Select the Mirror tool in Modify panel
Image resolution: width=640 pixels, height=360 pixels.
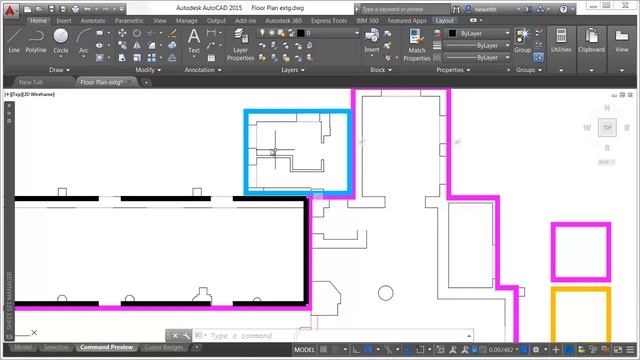point(137,45)
